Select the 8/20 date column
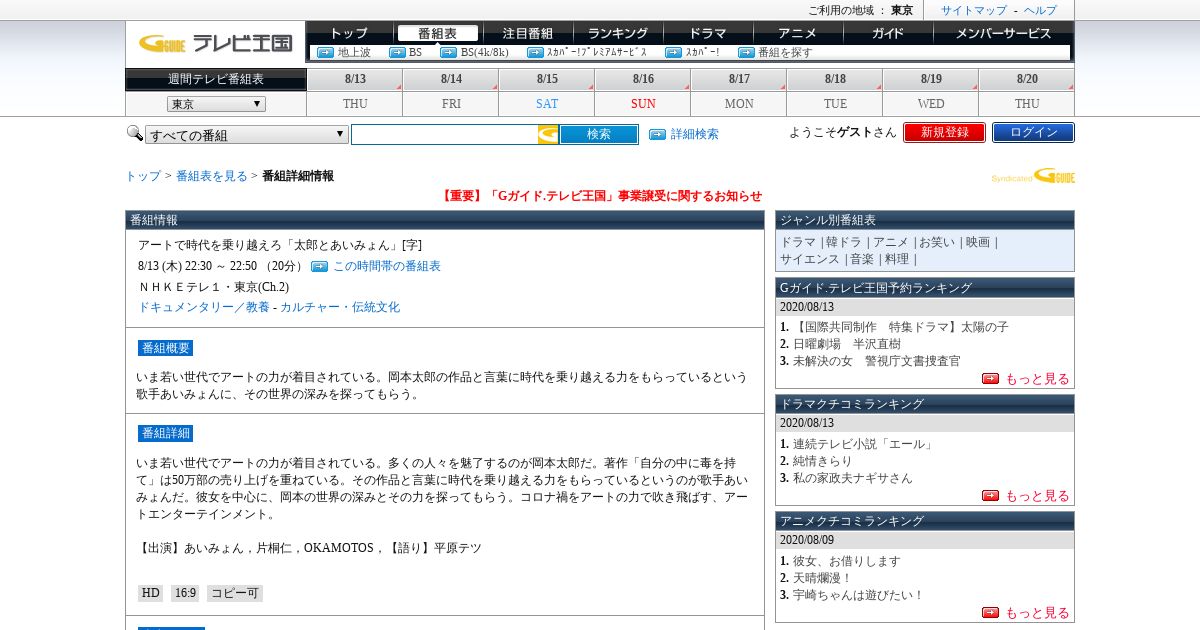 click(1027, 79)
